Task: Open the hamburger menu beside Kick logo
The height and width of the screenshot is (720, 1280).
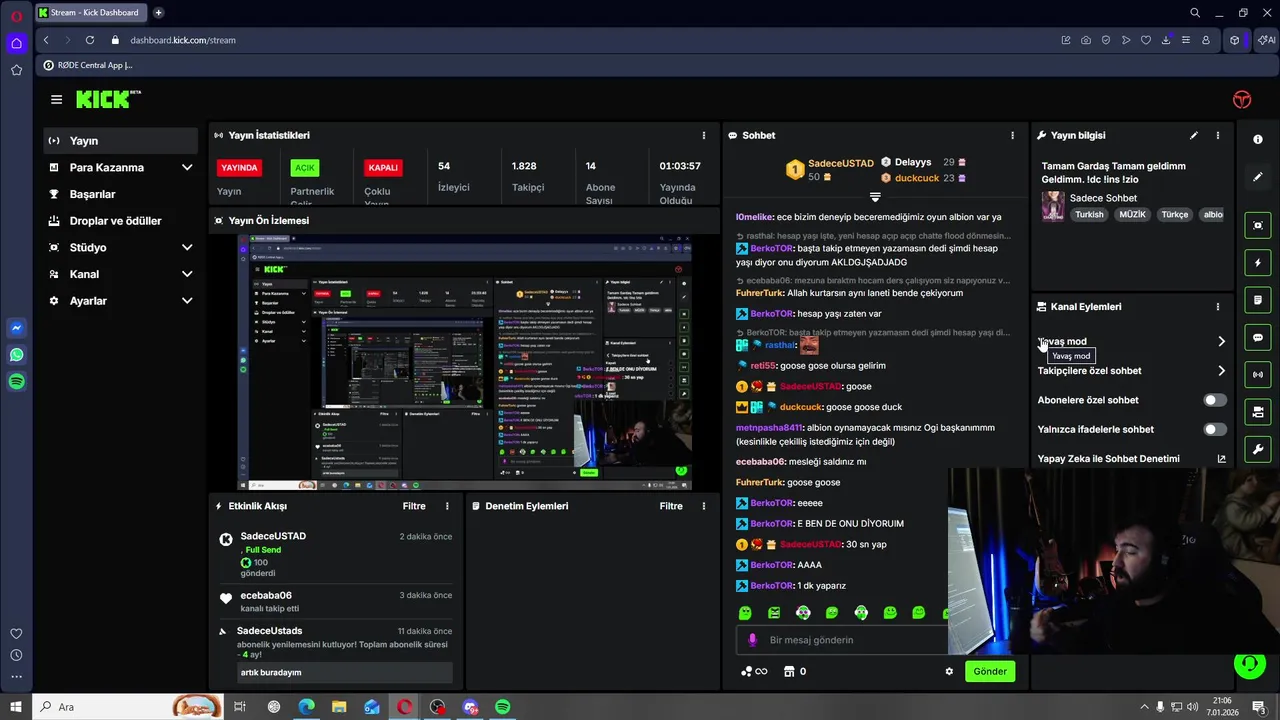Action: (x=56, y=99)
